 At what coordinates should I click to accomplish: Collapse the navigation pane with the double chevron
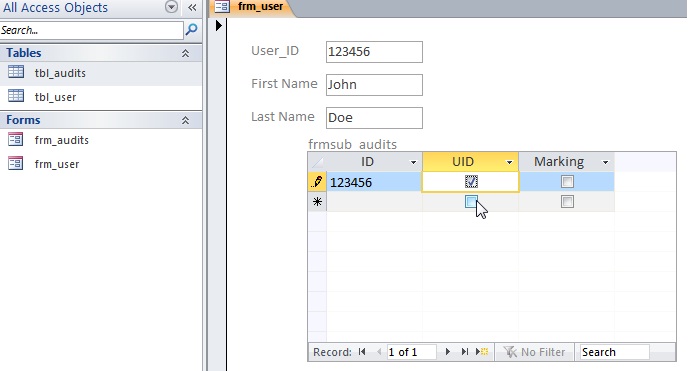(x=192, y=7)
